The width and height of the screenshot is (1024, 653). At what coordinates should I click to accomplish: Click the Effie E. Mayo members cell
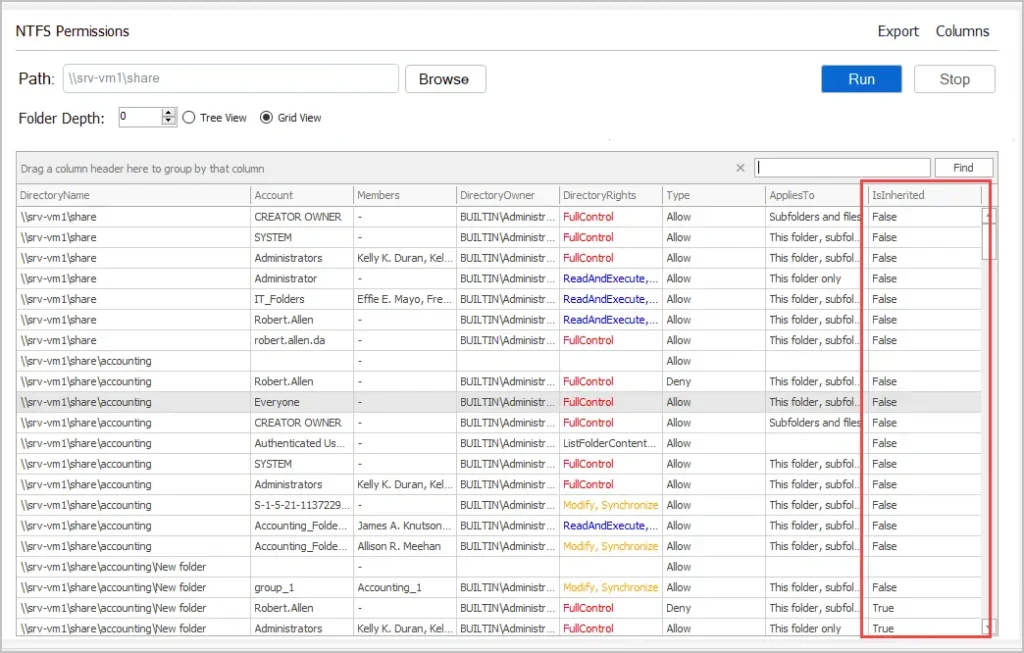tap(404, 299)
